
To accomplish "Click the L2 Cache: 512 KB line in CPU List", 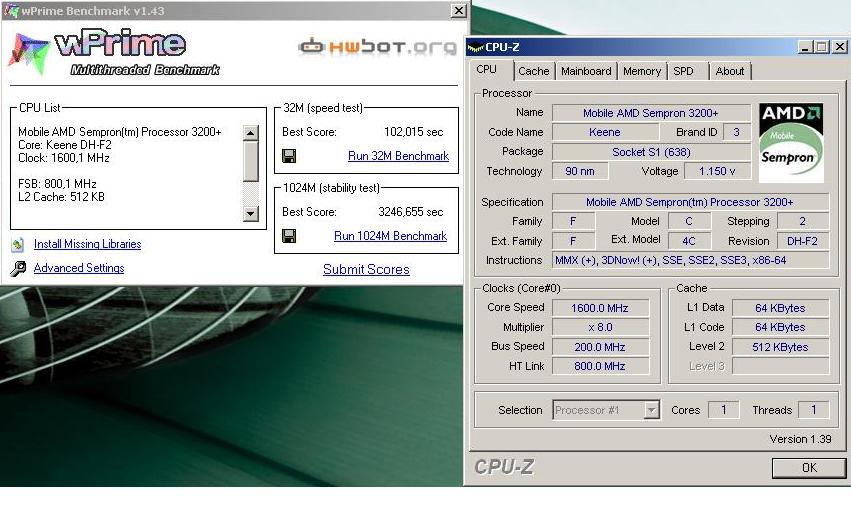I will (61, 197).
